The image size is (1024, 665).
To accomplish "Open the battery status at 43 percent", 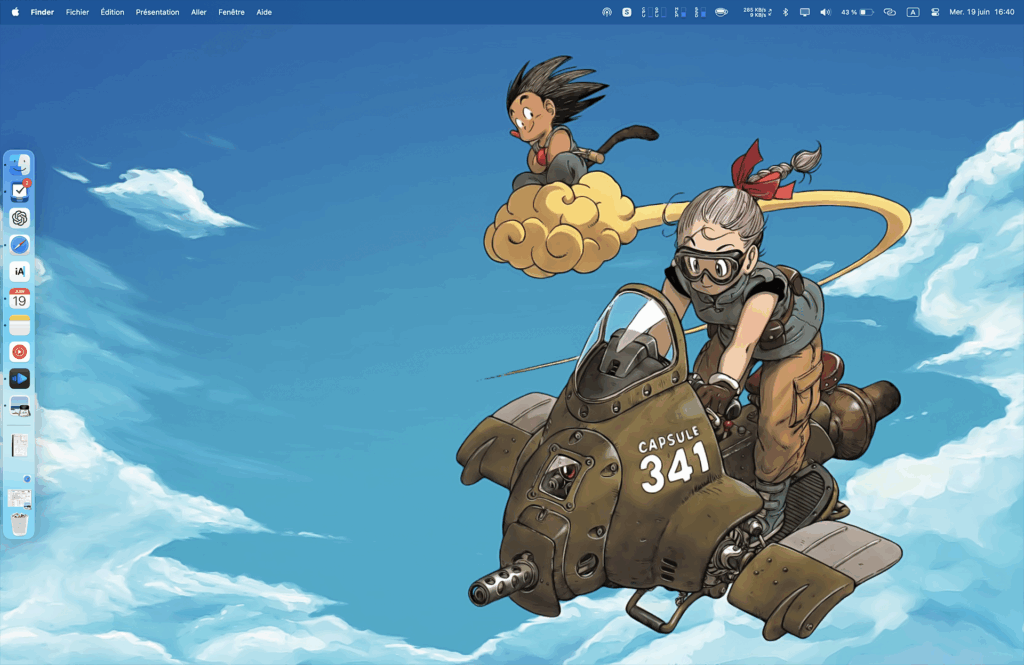I will click(x=853, y=11).
